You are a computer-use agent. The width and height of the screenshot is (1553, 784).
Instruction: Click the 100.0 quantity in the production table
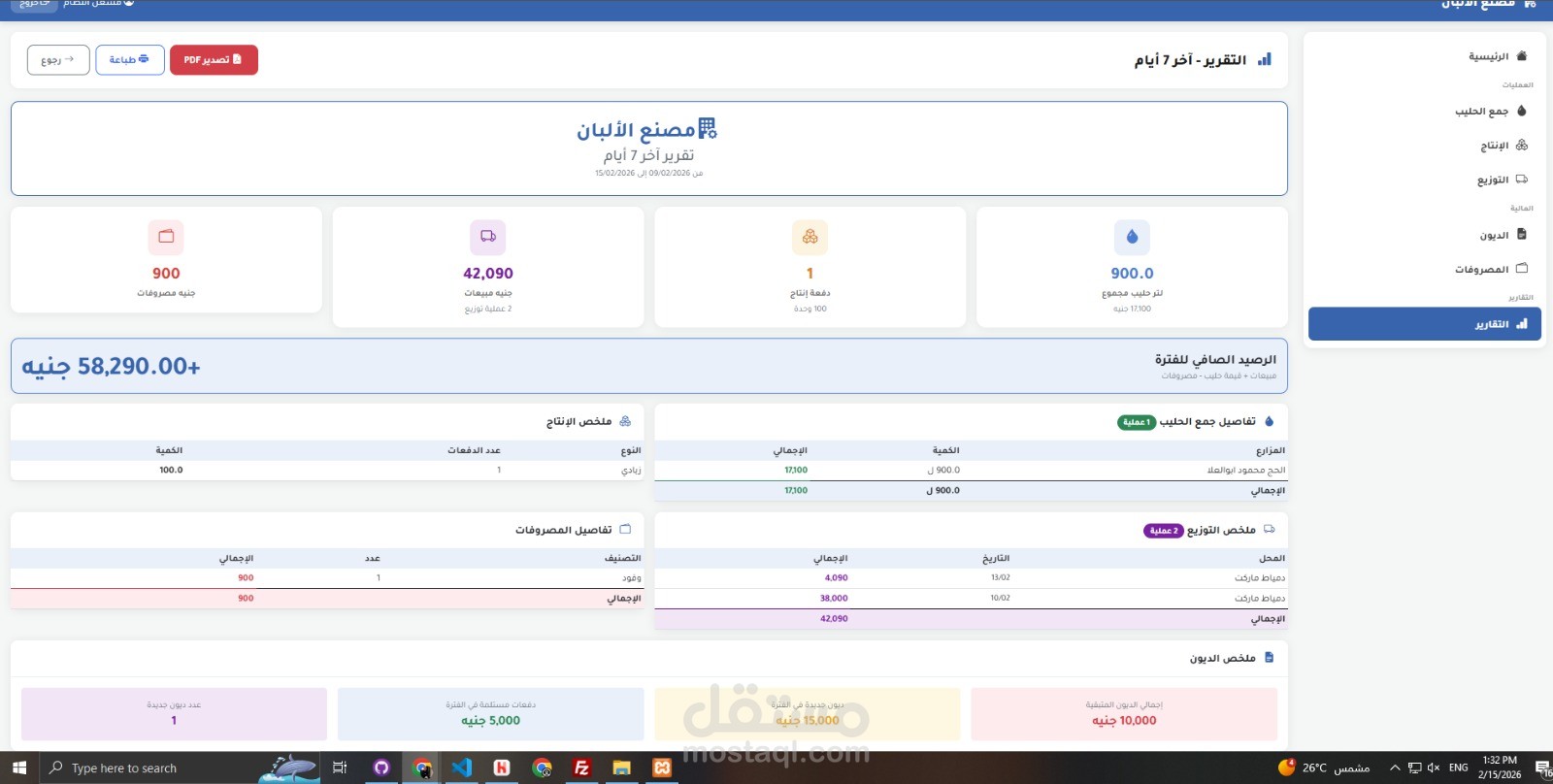pyautogui.click(x=171, y=471)
